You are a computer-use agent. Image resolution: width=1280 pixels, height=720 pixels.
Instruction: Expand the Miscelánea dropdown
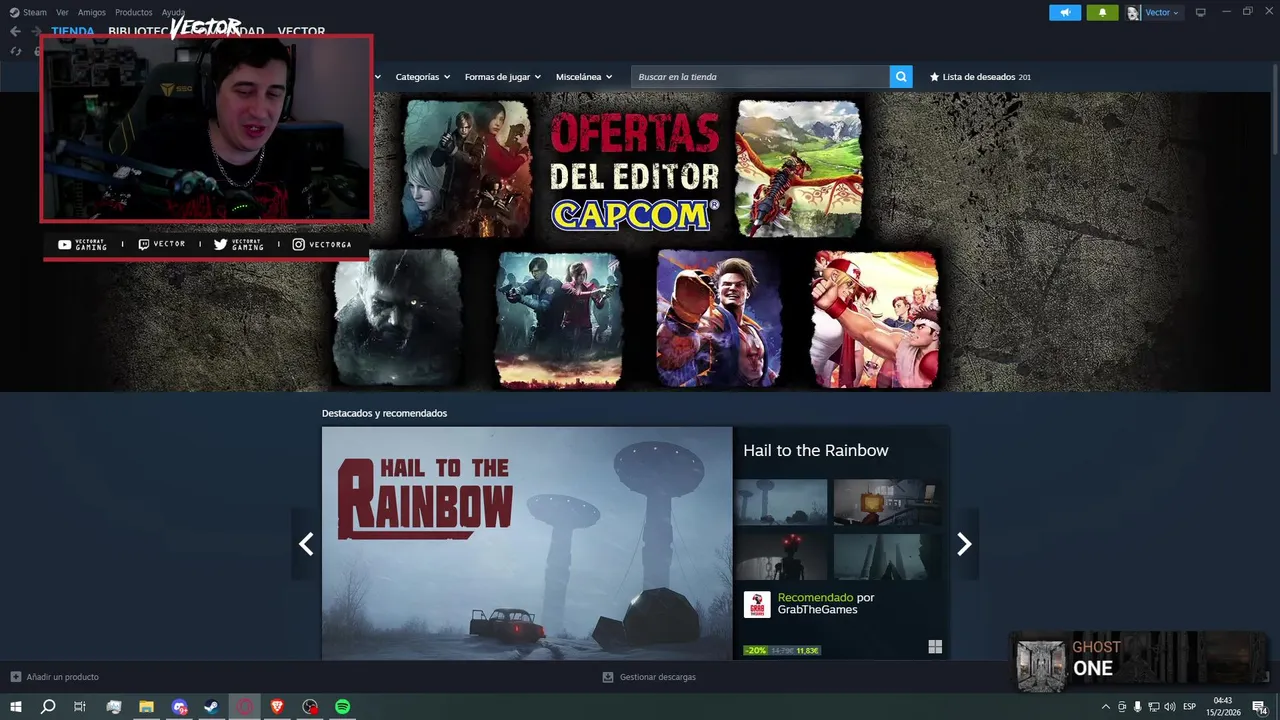point(585,77)
